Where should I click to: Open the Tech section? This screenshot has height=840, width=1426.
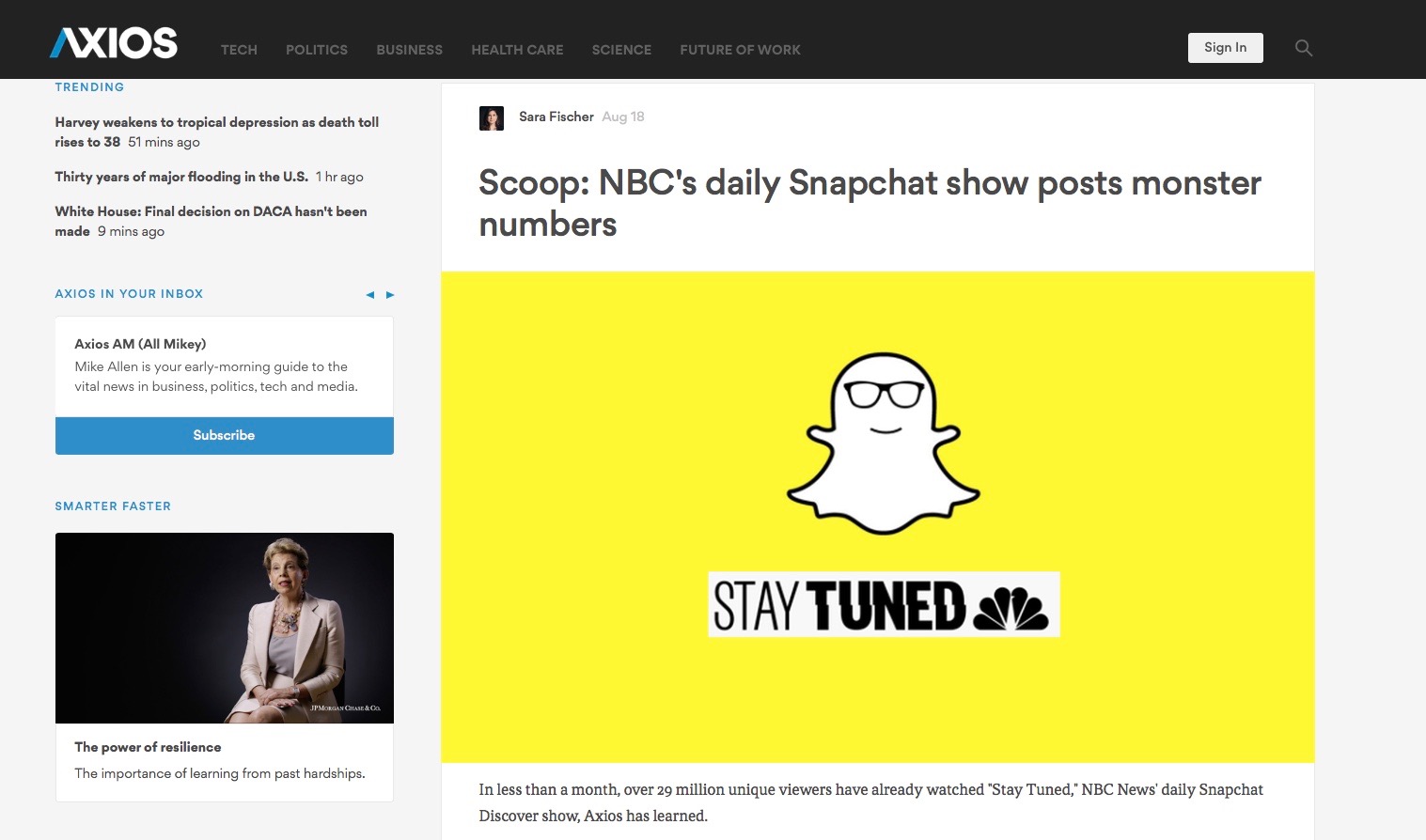coord(239,50)
